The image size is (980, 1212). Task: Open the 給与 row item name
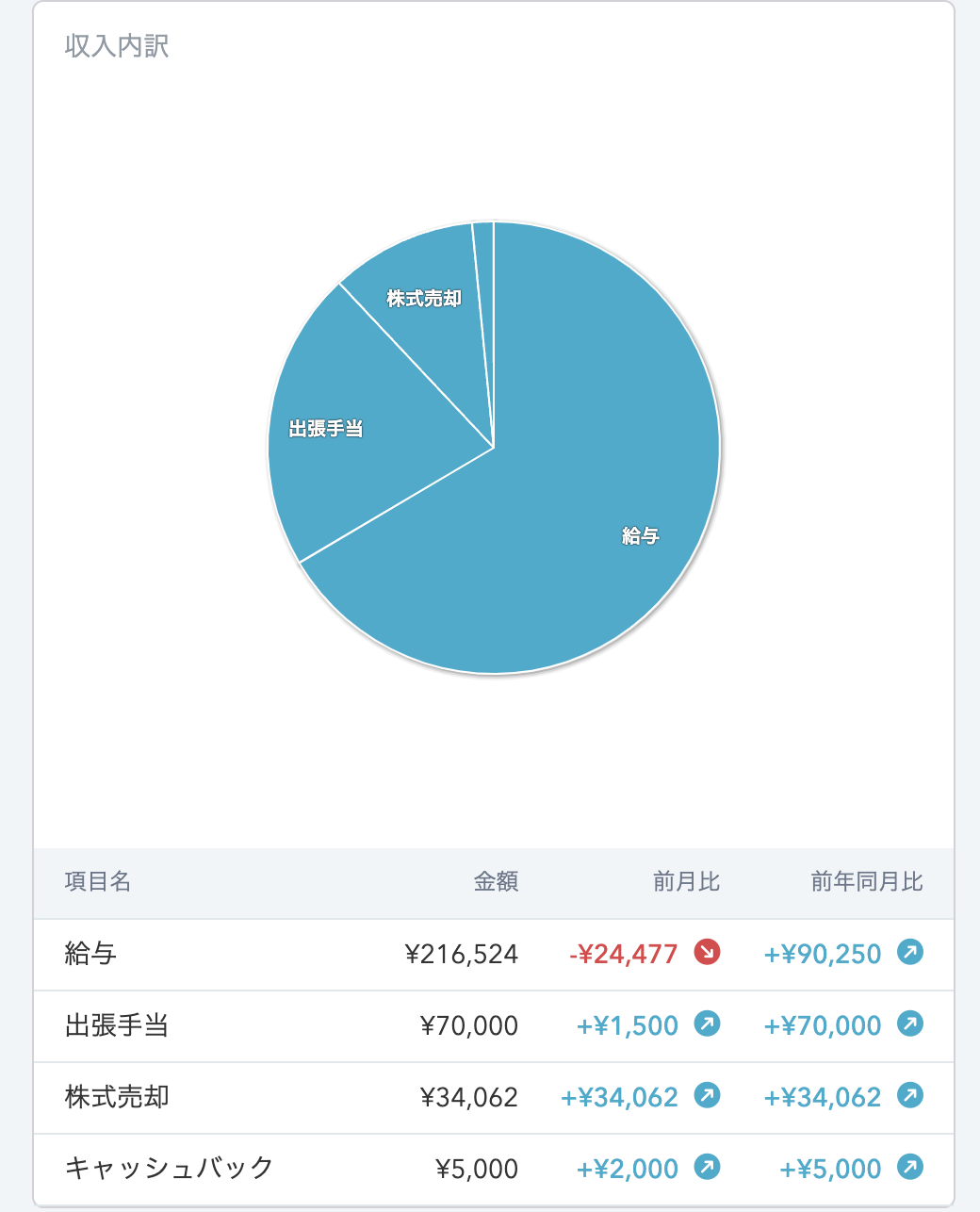click(90, 954)
